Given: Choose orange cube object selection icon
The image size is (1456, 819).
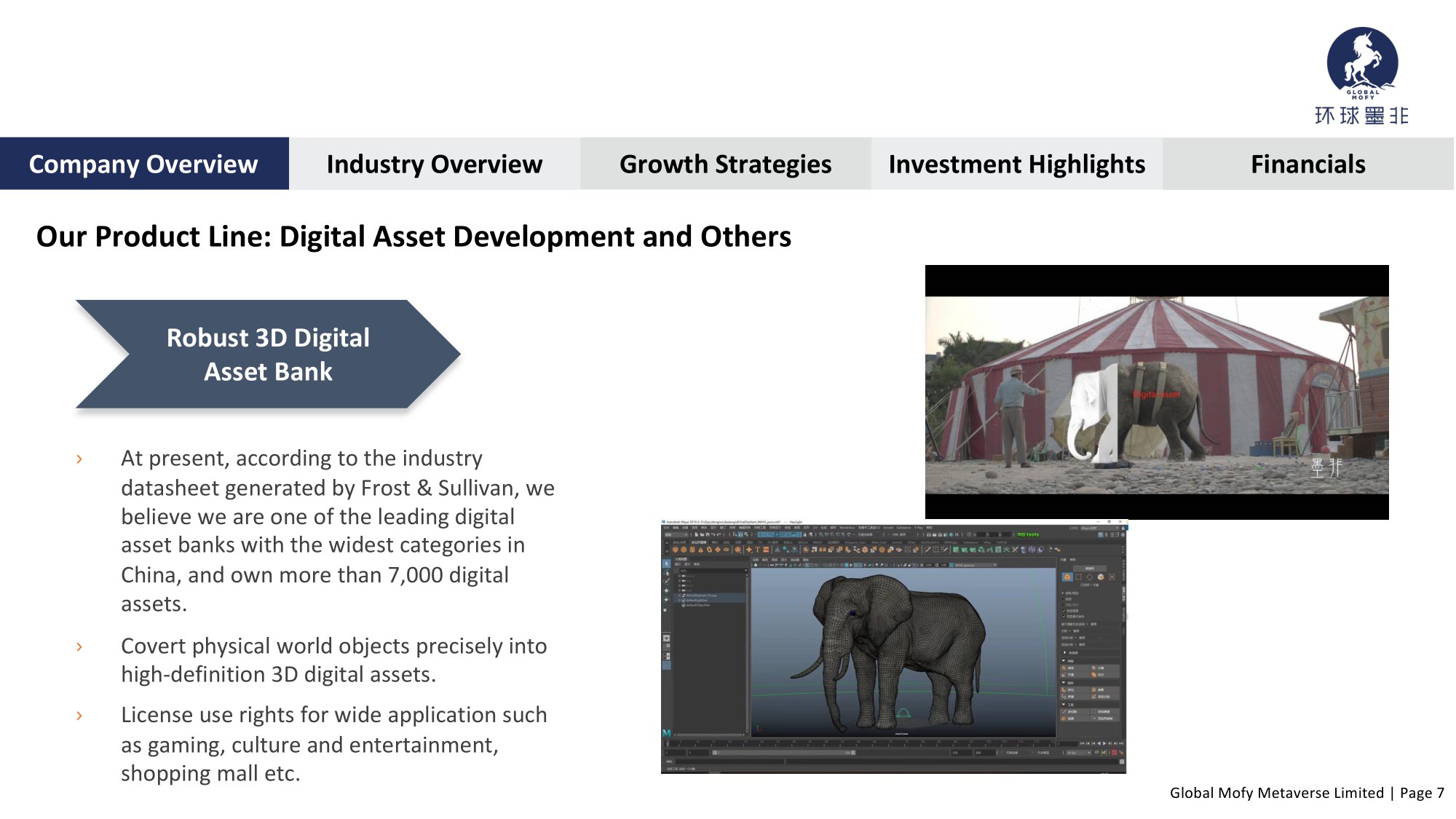Looking at the screenshot, I should [x=1067, y=577].
